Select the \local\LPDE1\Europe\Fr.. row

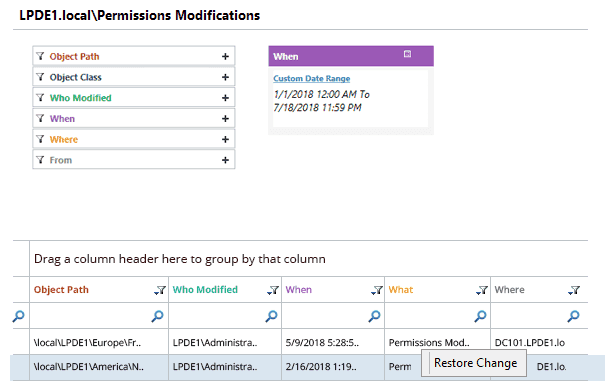point(301,343)
